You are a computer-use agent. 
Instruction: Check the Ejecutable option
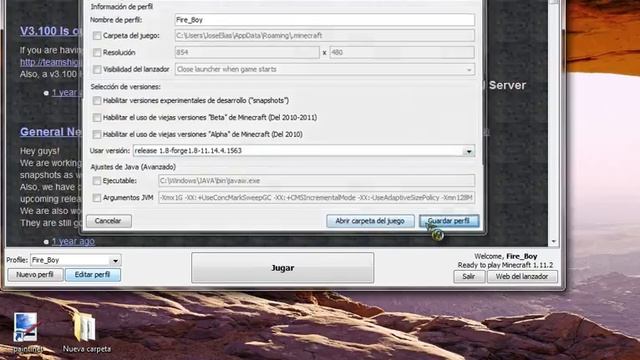pos(97,181)
